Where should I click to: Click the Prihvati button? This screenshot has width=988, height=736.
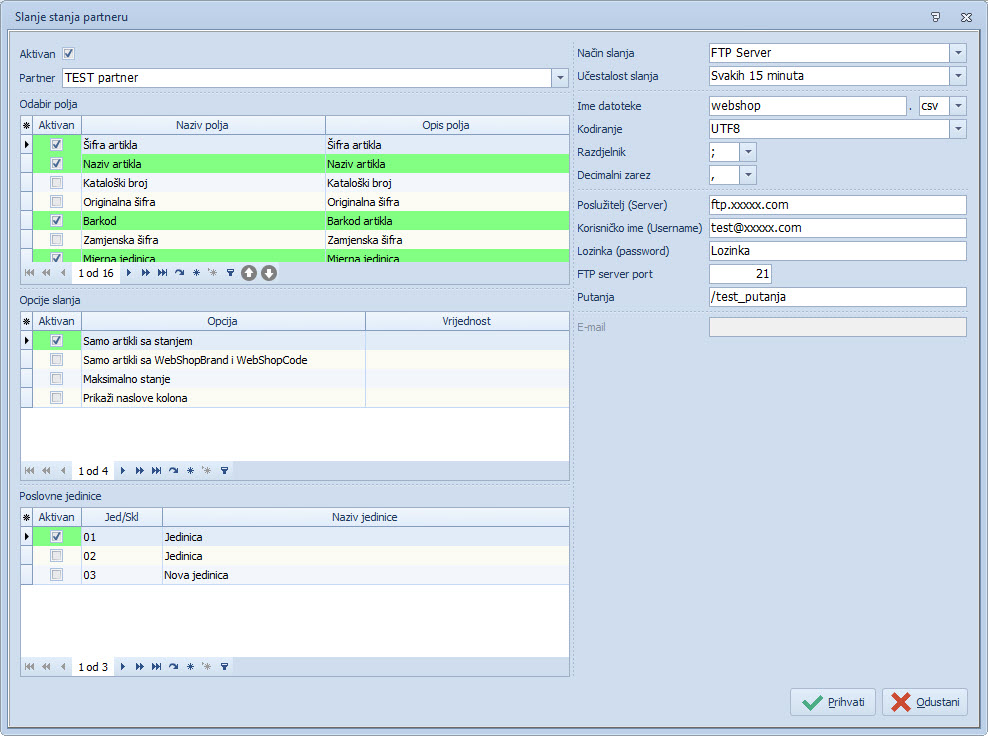pyautogui.click(x=833, y=702)
